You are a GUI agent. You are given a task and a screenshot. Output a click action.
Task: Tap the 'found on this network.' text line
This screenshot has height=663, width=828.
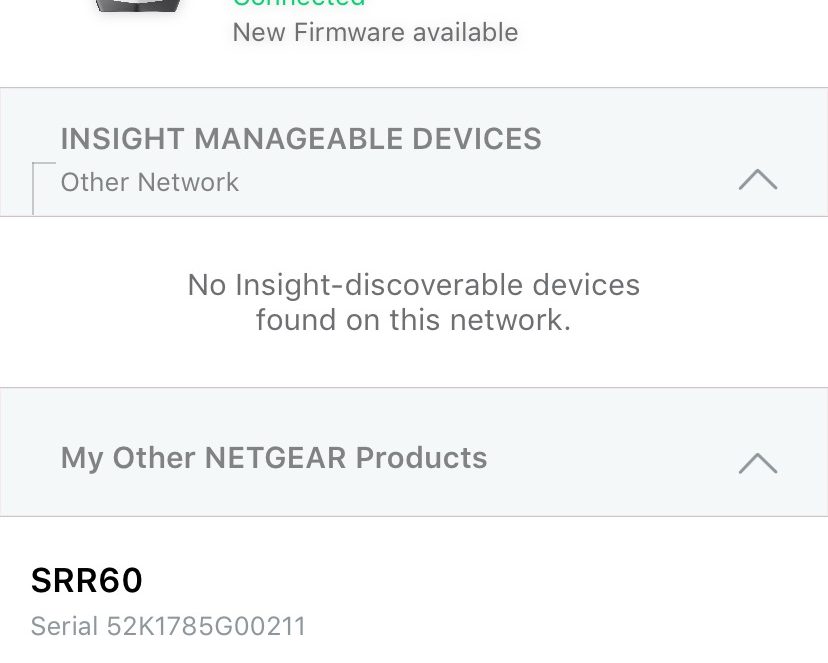point(413,320)
